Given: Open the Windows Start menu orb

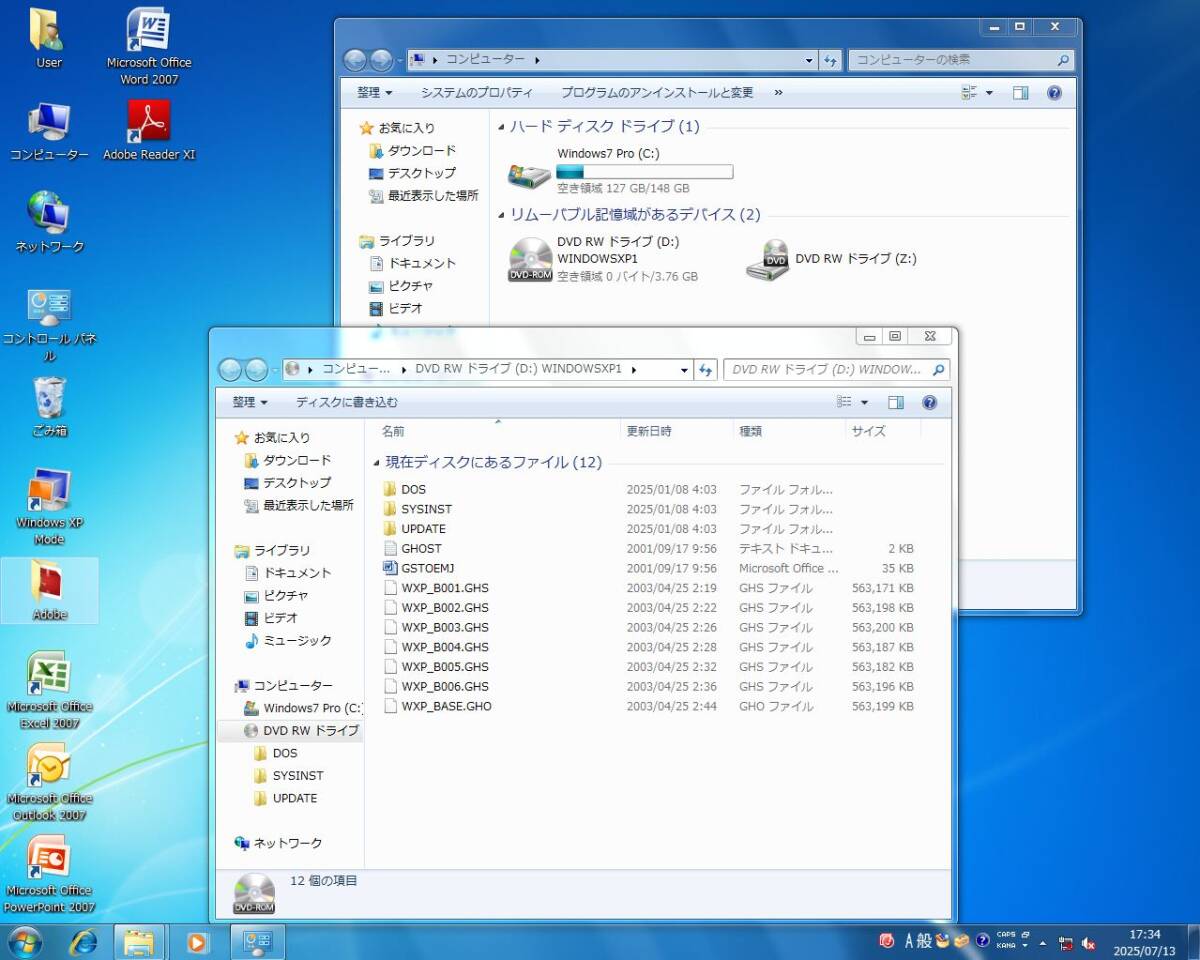Looking at the screenshot, I should coord(24,941).
